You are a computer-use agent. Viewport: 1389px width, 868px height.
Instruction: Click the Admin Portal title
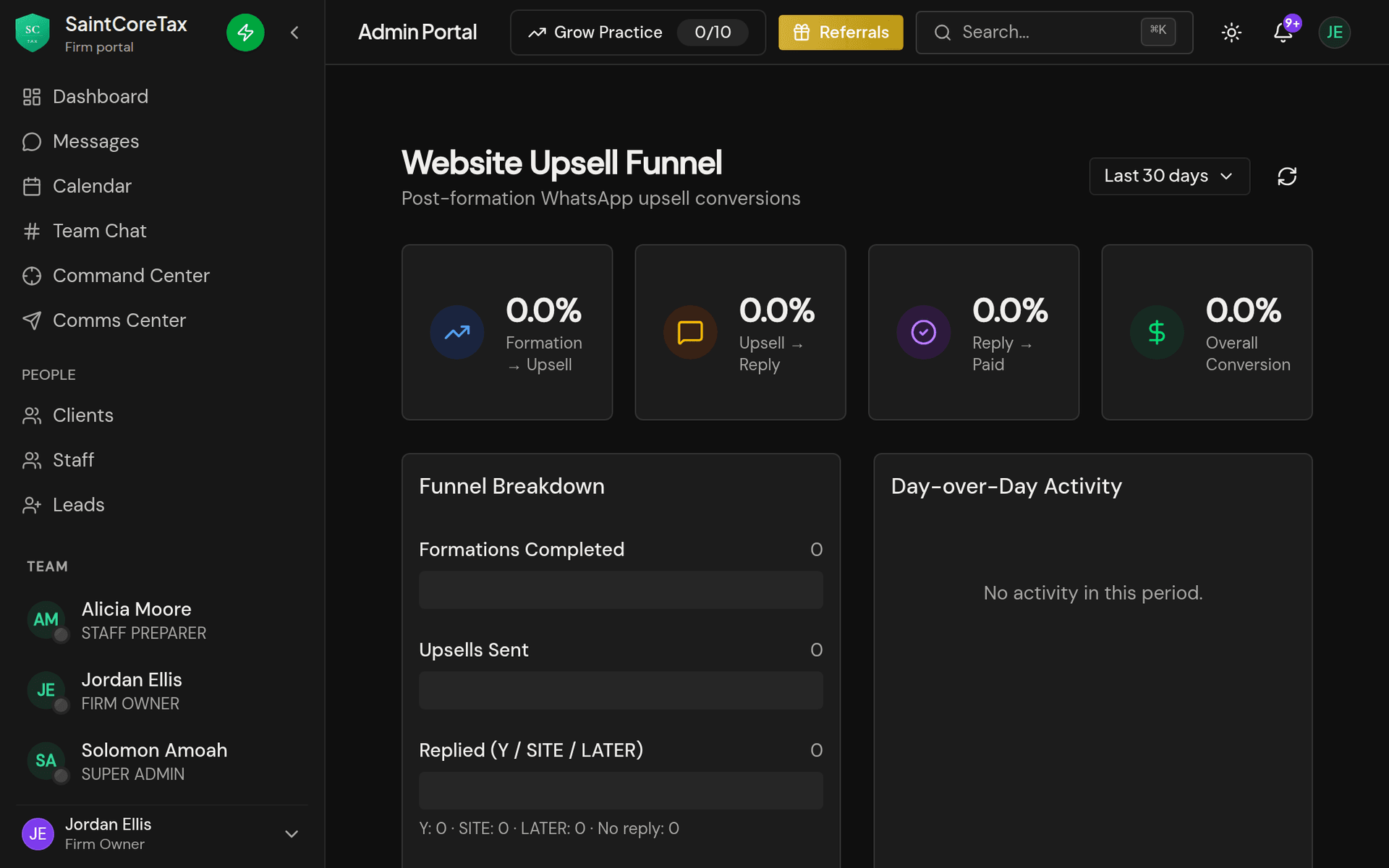[417, 33]
